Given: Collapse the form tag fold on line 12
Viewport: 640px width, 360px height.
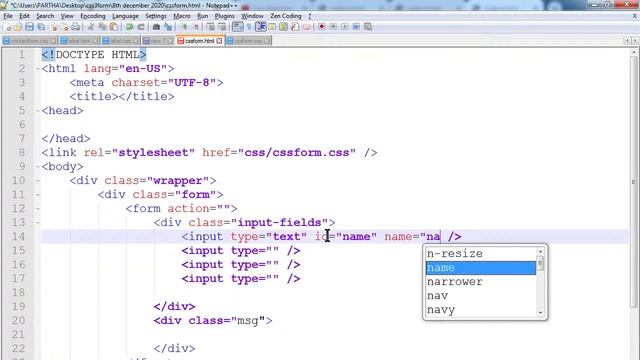Looking at the screenshot, I should (38, 209).
